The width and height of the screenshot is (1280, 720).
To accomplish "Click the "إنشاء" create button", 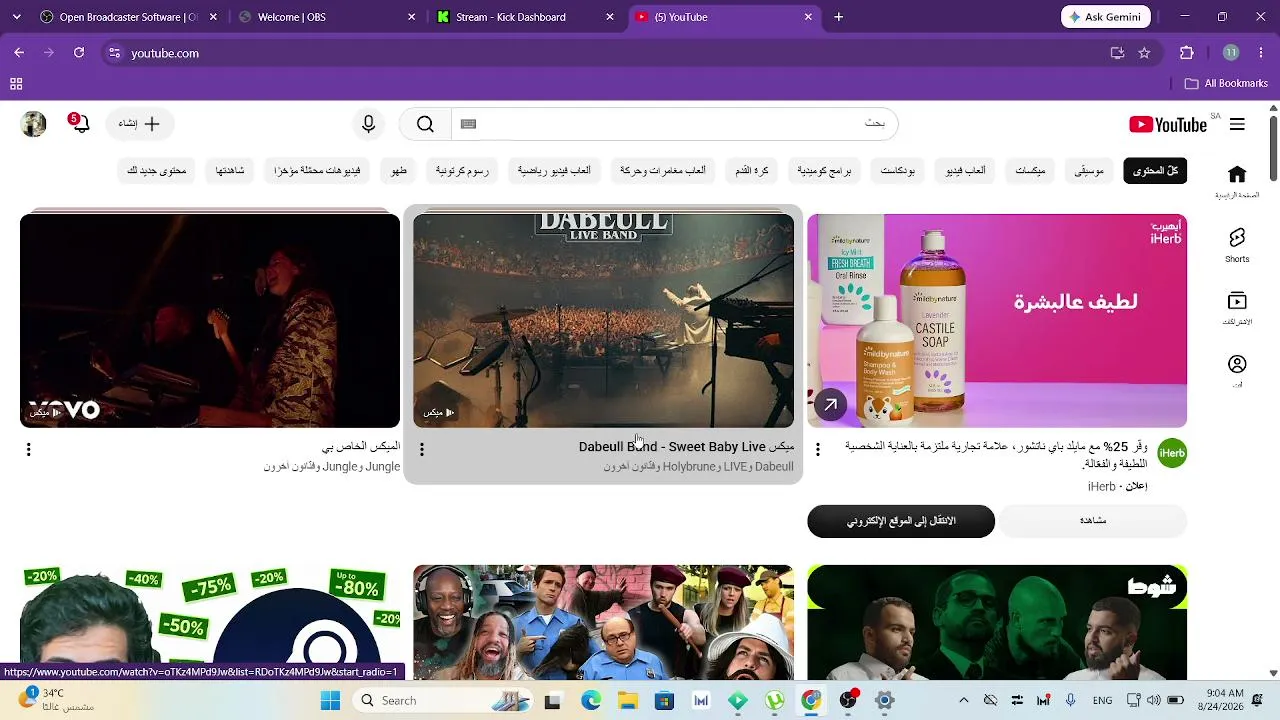I will (x=140, y=124).
